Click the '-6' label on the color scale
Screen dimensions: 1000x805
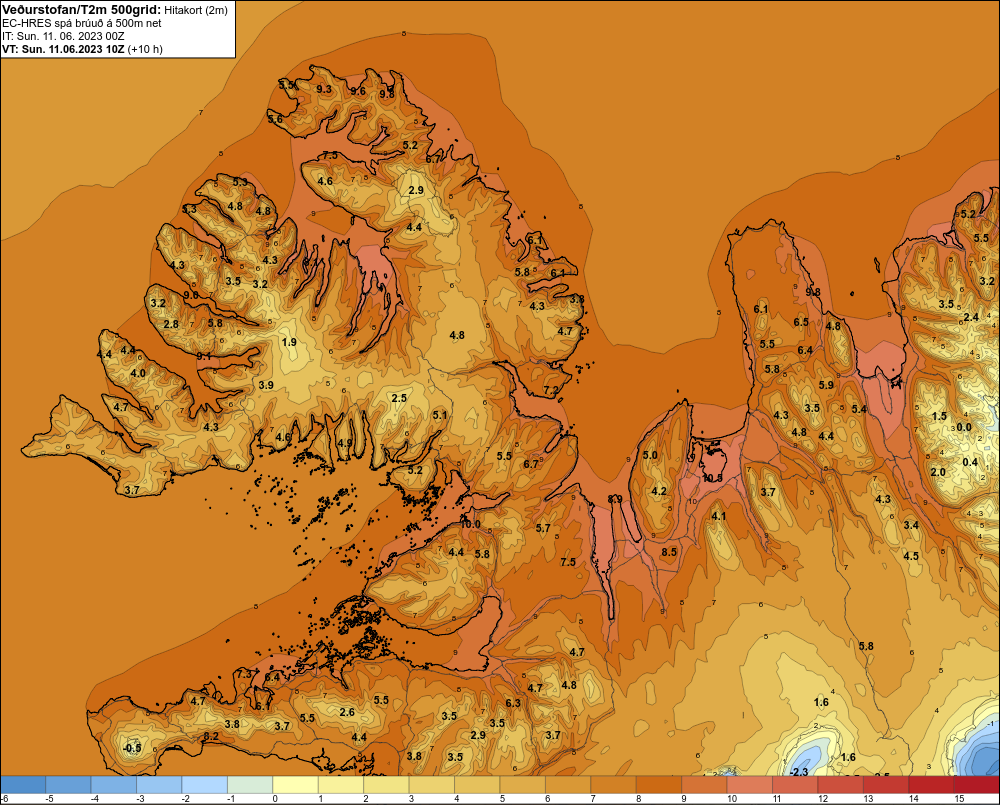point(4,799)
